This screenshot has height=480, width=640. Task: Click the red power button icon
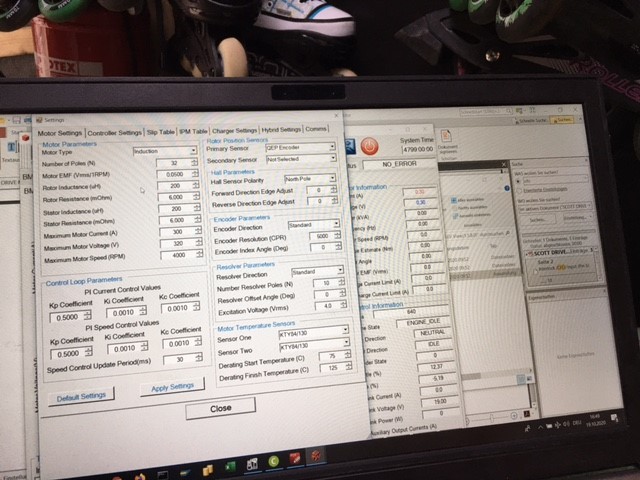coord(368,146)
